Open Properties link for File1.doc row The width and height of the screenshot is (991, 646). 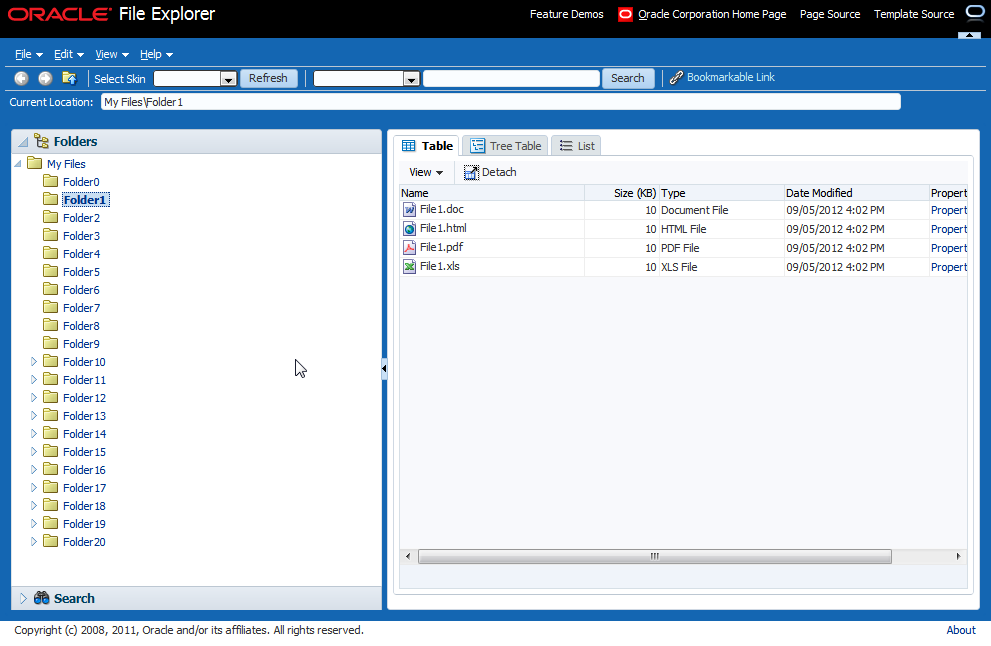point(949,210)
